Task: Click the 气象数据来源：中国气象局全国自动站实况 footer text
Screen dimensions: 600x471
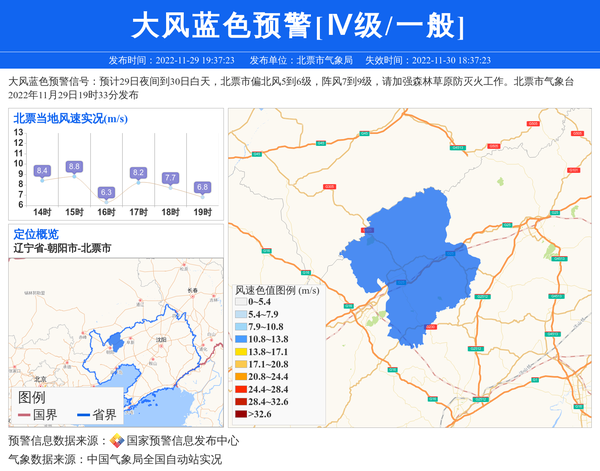Action: (115, 459)
